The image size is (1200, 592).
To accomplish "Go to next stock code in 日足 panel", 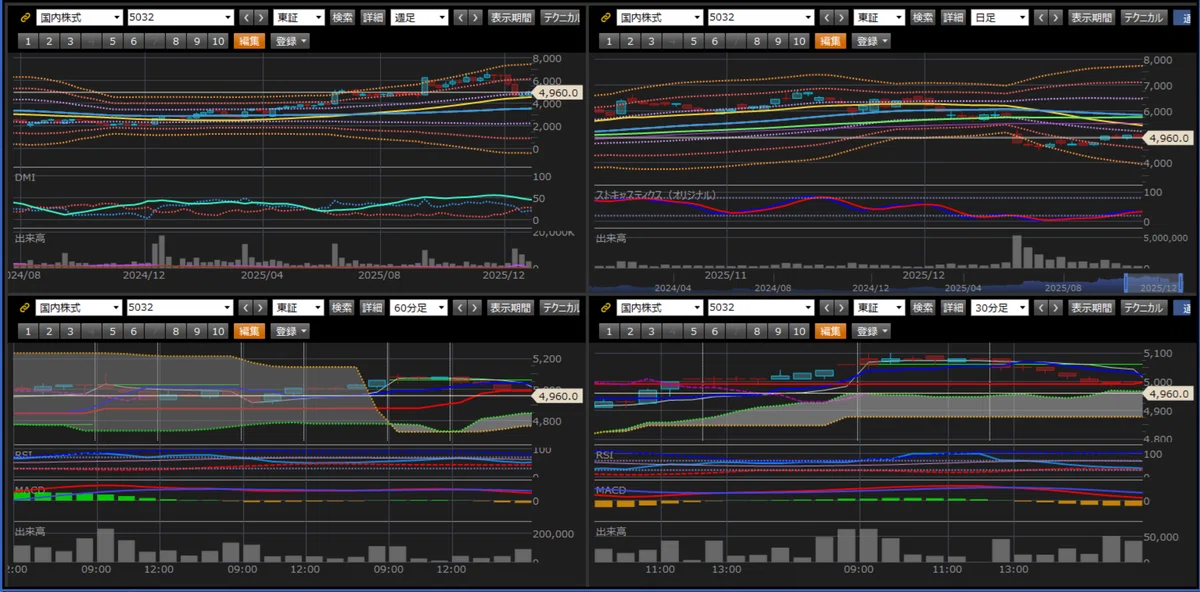I will [x=841, y=18].
